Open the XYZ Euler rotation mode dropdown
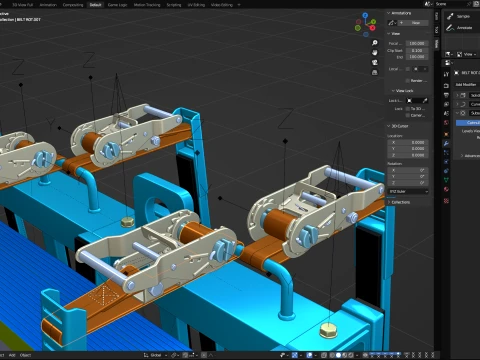This screenshot has width=480, height=360. (408, 191)
